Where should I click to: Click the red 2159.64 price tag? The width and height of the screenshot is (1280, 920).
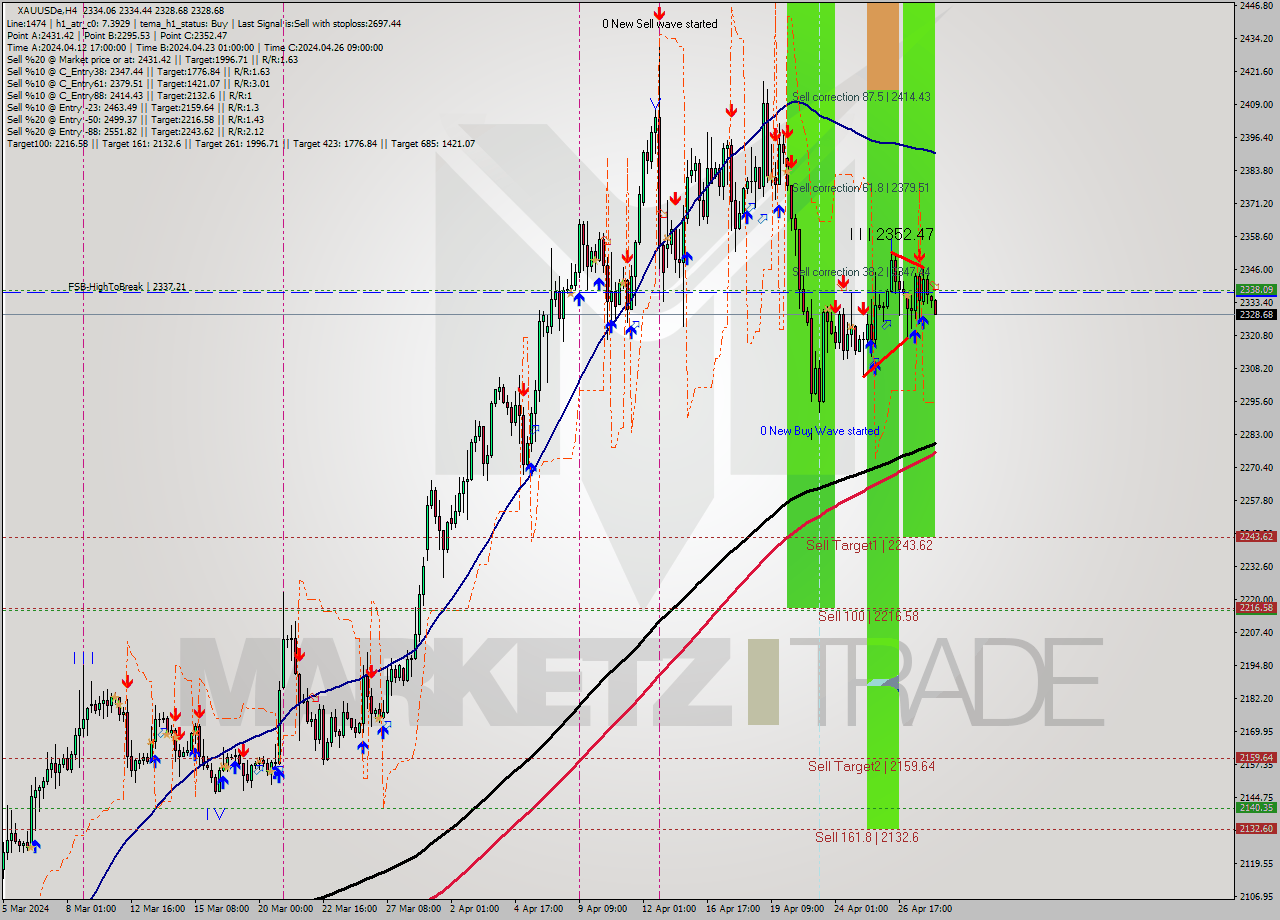pos(1256,758)
